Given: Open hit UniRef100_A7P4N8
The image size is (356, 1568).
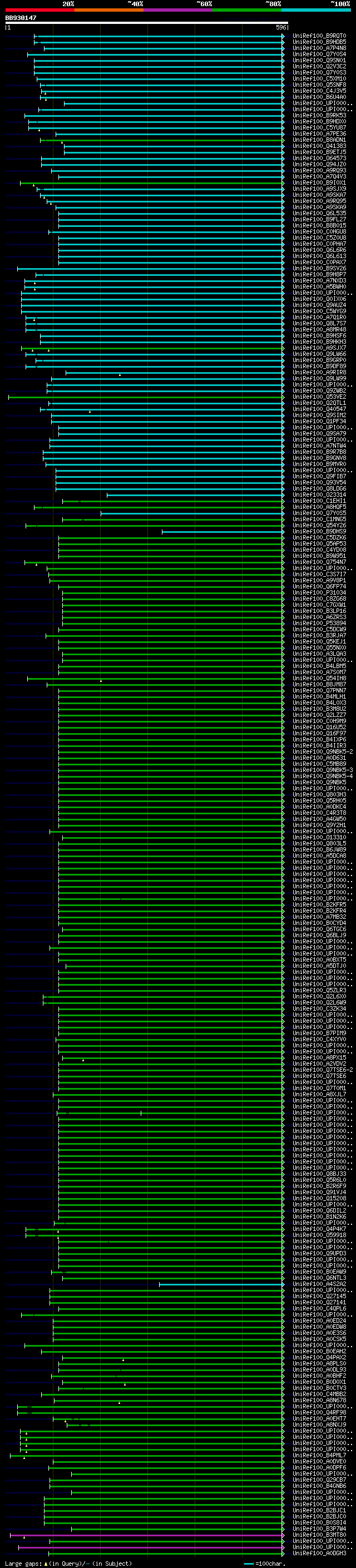Looking at the screenshot, I should point(319,48).
